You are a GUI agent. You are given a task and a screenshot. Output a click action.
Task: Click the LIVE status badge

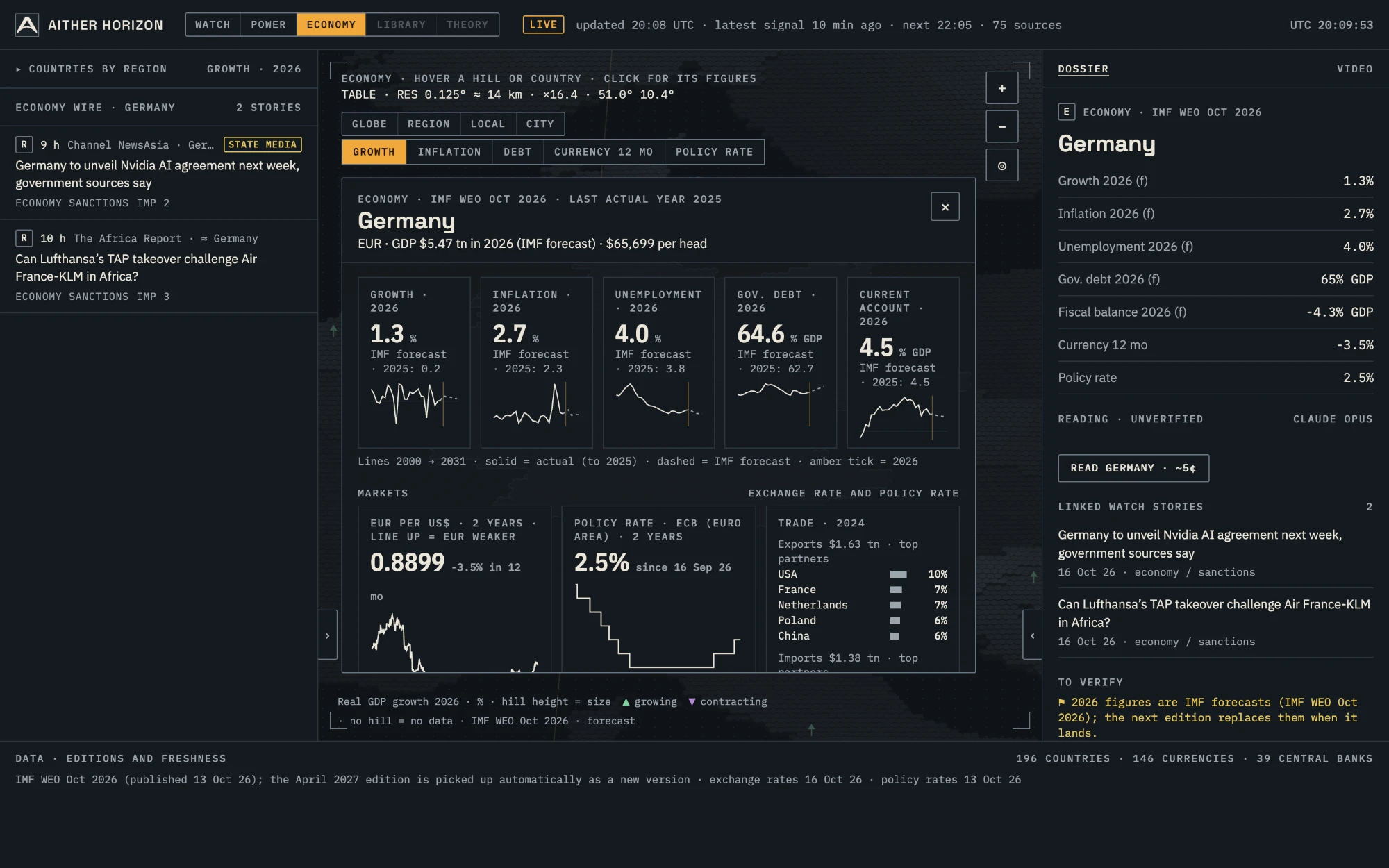(543, 24)
